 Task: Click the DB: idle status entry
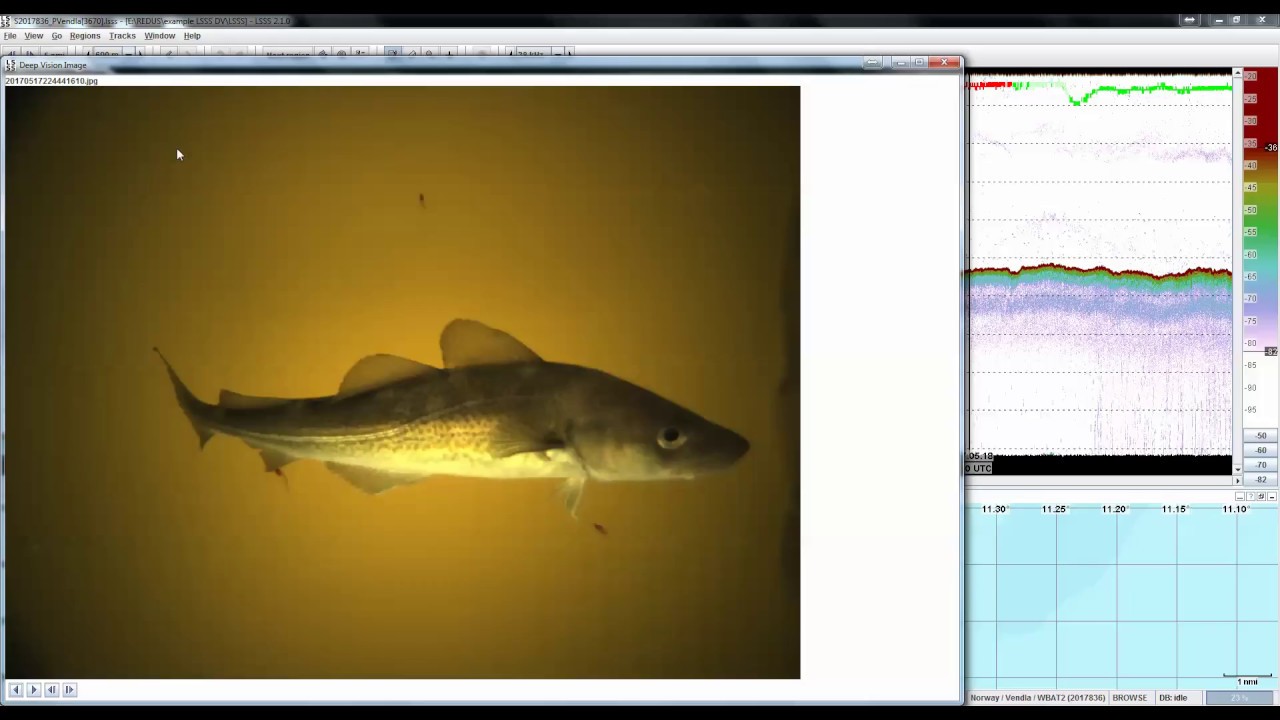[x=1173, y=698]
